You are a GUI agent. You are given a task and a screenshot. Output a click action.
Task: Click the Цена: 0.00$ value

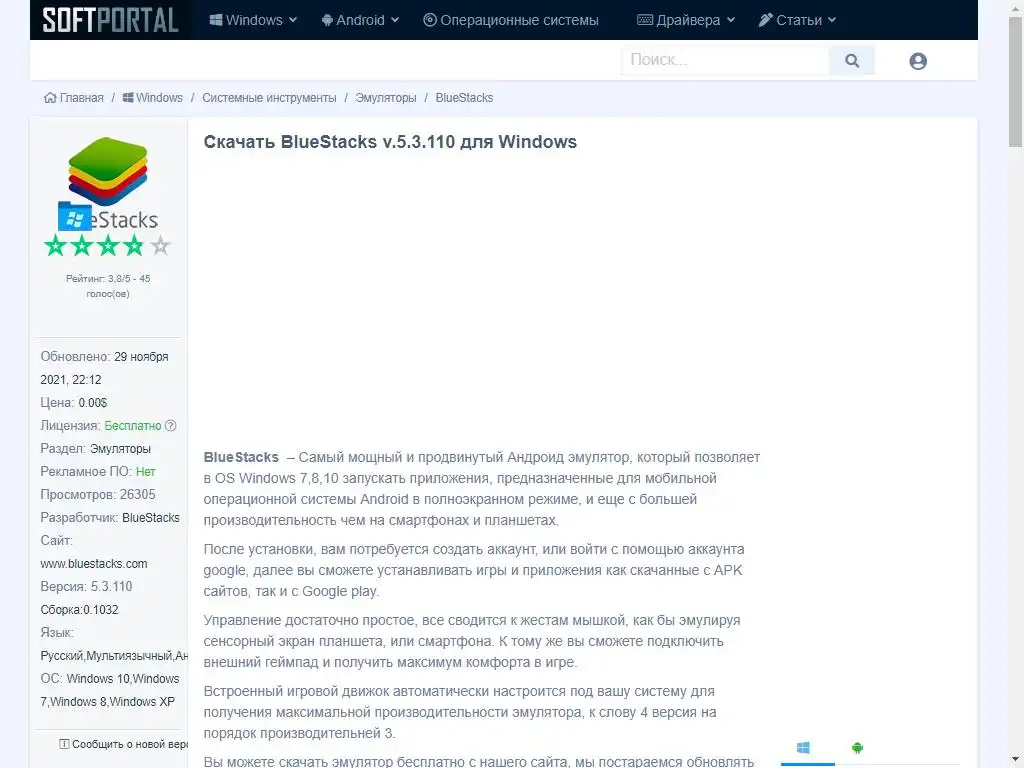click(93, 402)
